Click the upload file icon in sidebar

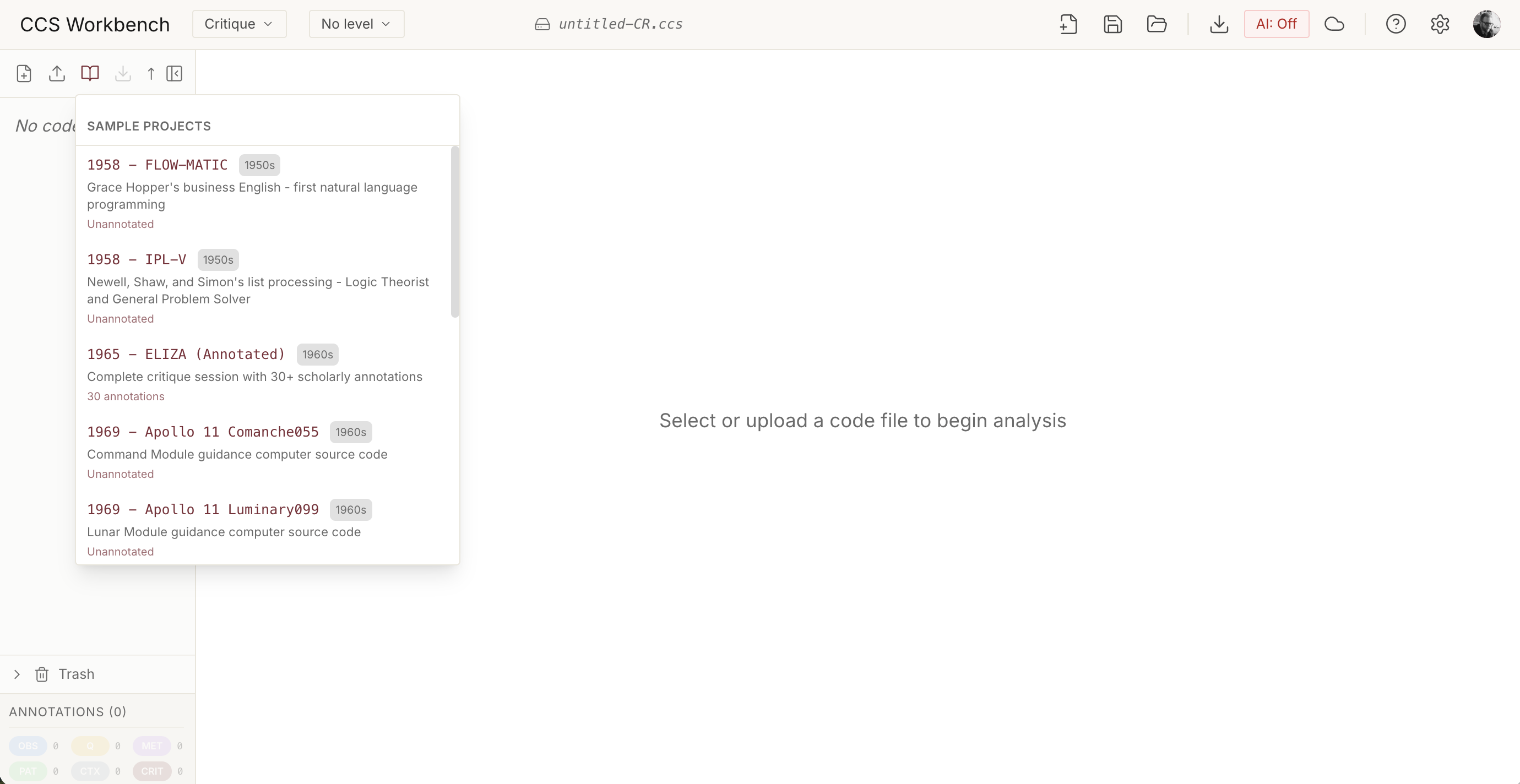(x=57, y=74)
